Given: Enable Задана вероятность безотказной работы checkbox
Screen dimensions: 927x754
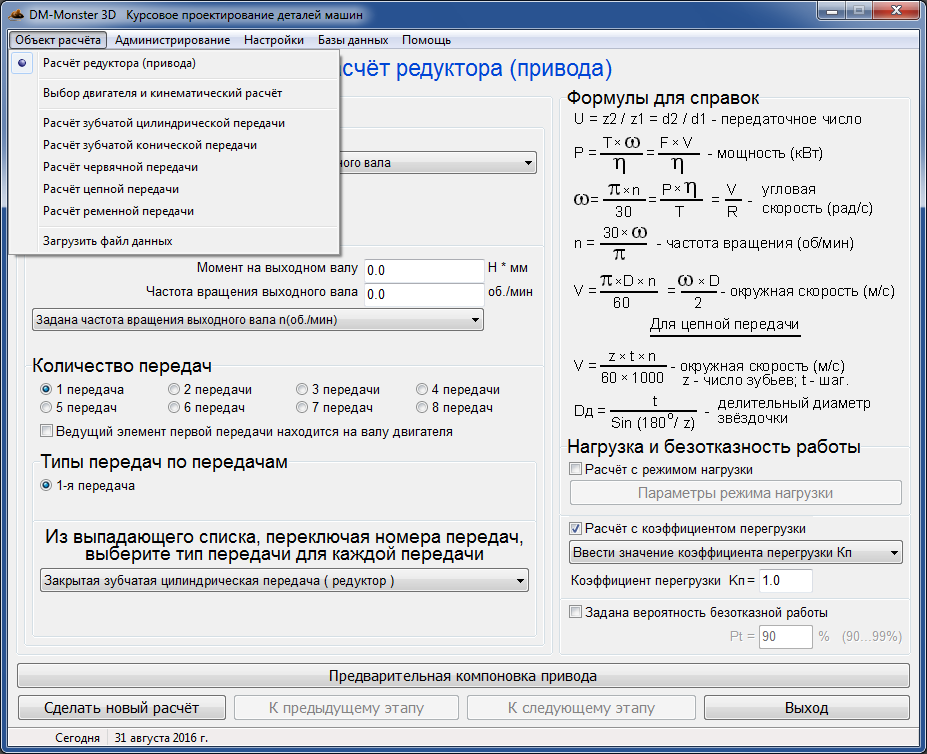Looking at the screenshot, I should coord(575,611).
